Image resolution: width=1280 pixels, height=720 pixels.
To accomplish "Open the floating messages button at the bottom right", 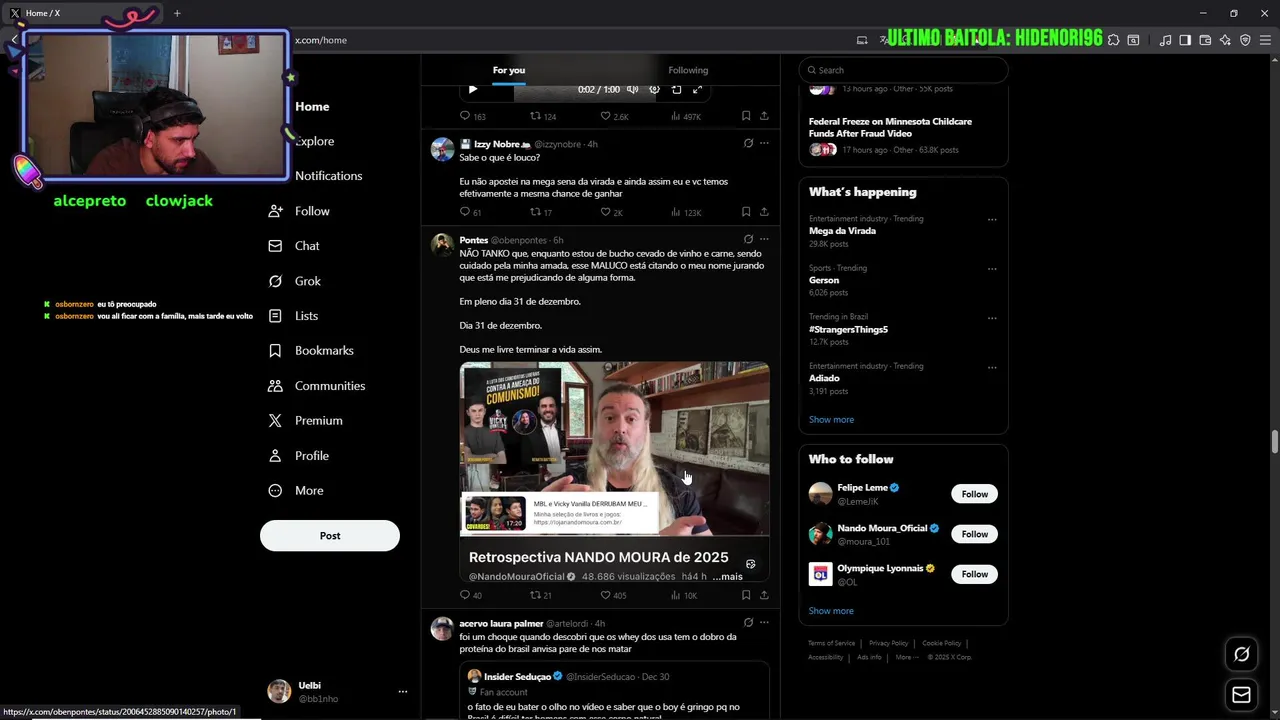I will tap(1241, 695).
